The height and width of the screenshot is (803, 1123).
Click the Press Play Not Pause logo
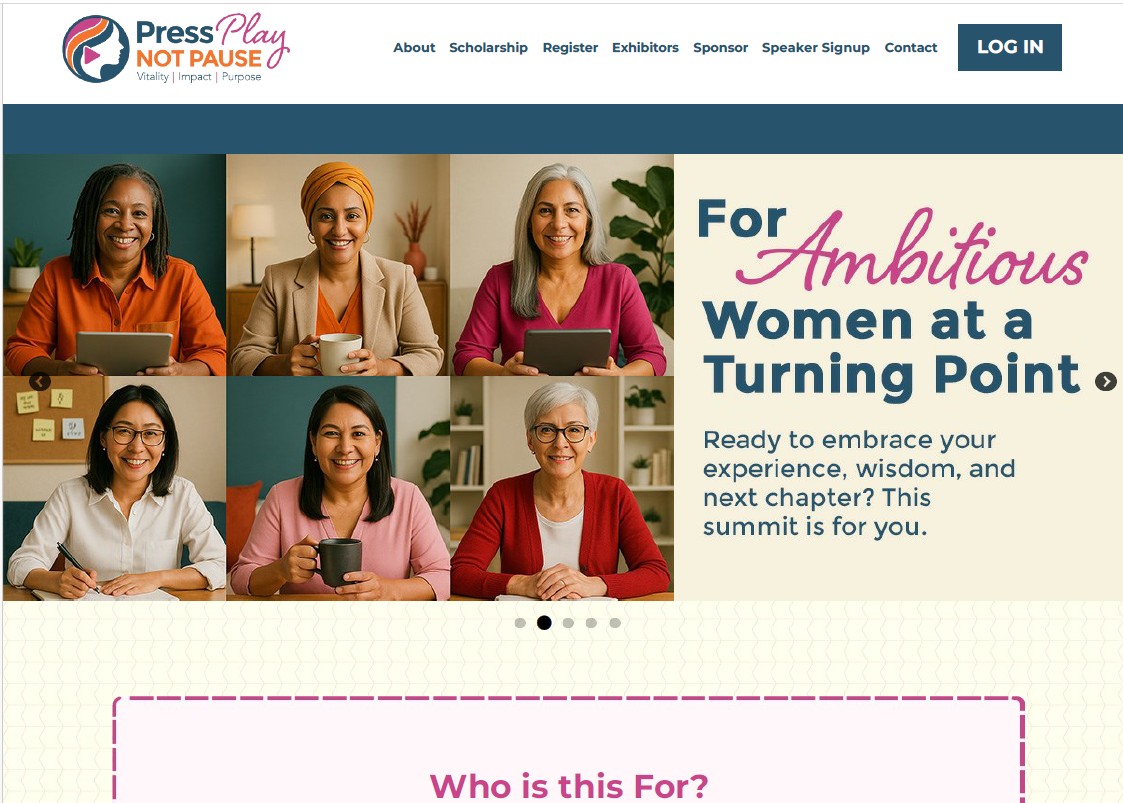coord(175,48)
